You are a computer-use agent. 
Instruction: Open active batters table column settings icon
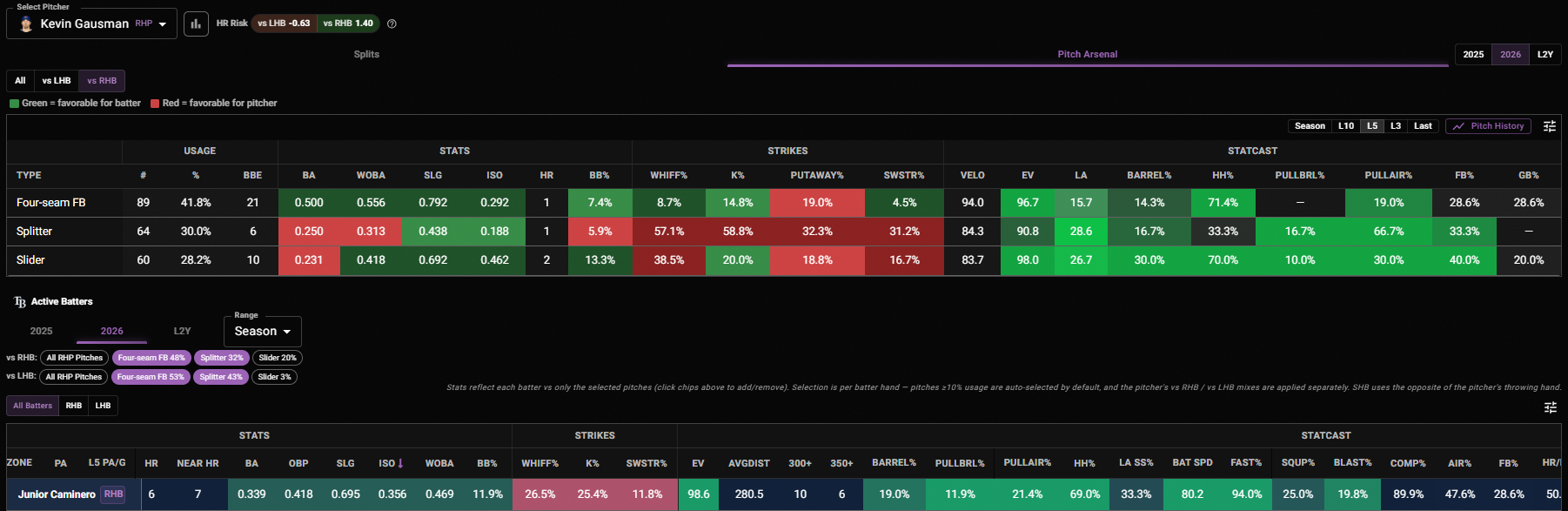tap(1550, 407)
